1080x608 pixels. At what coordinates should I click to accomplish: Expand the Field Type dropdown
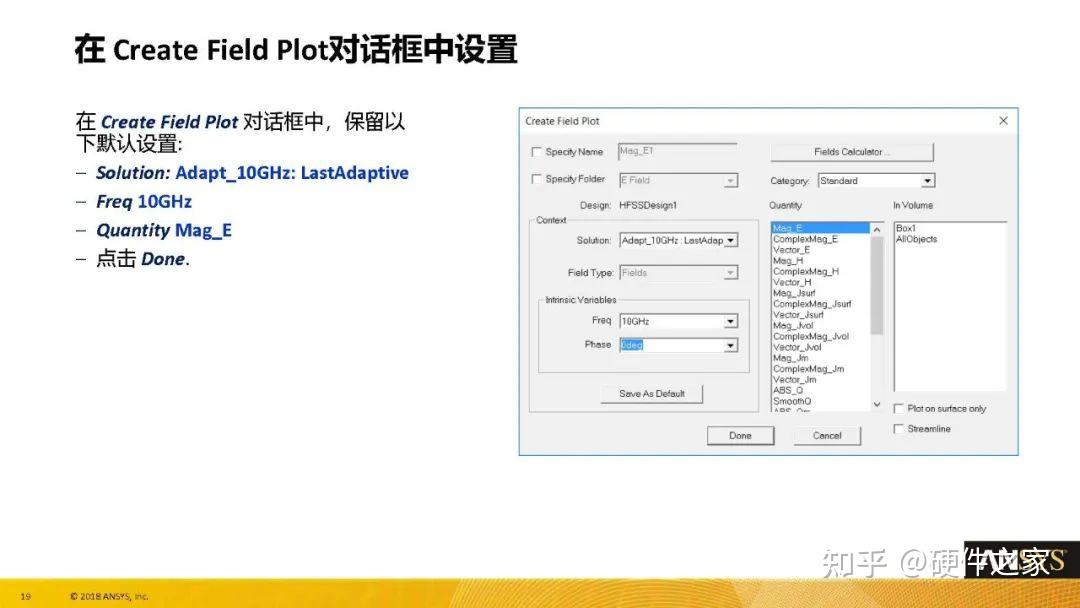pos(731,272)
